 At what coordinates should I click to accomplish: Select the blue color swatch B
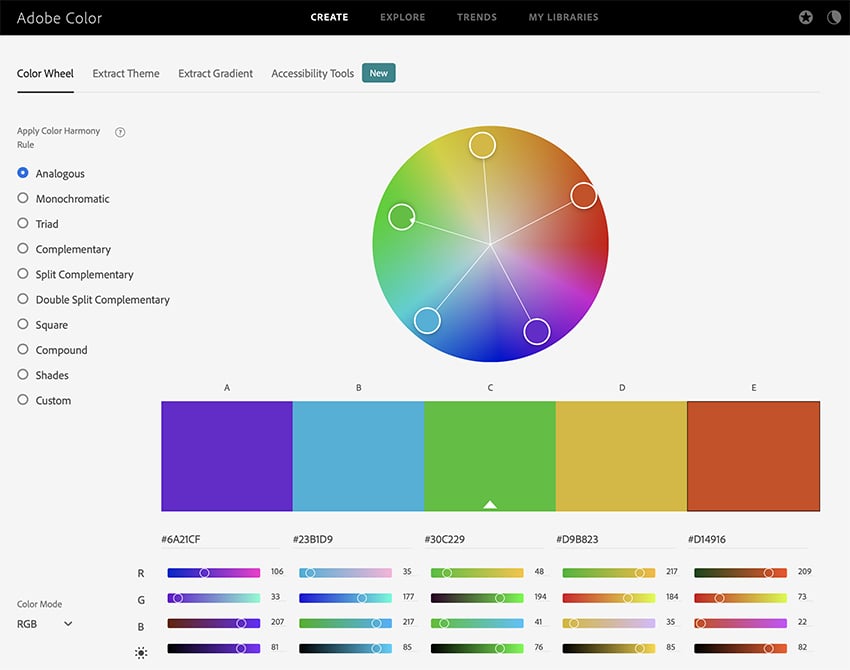(x=358, y=456)
